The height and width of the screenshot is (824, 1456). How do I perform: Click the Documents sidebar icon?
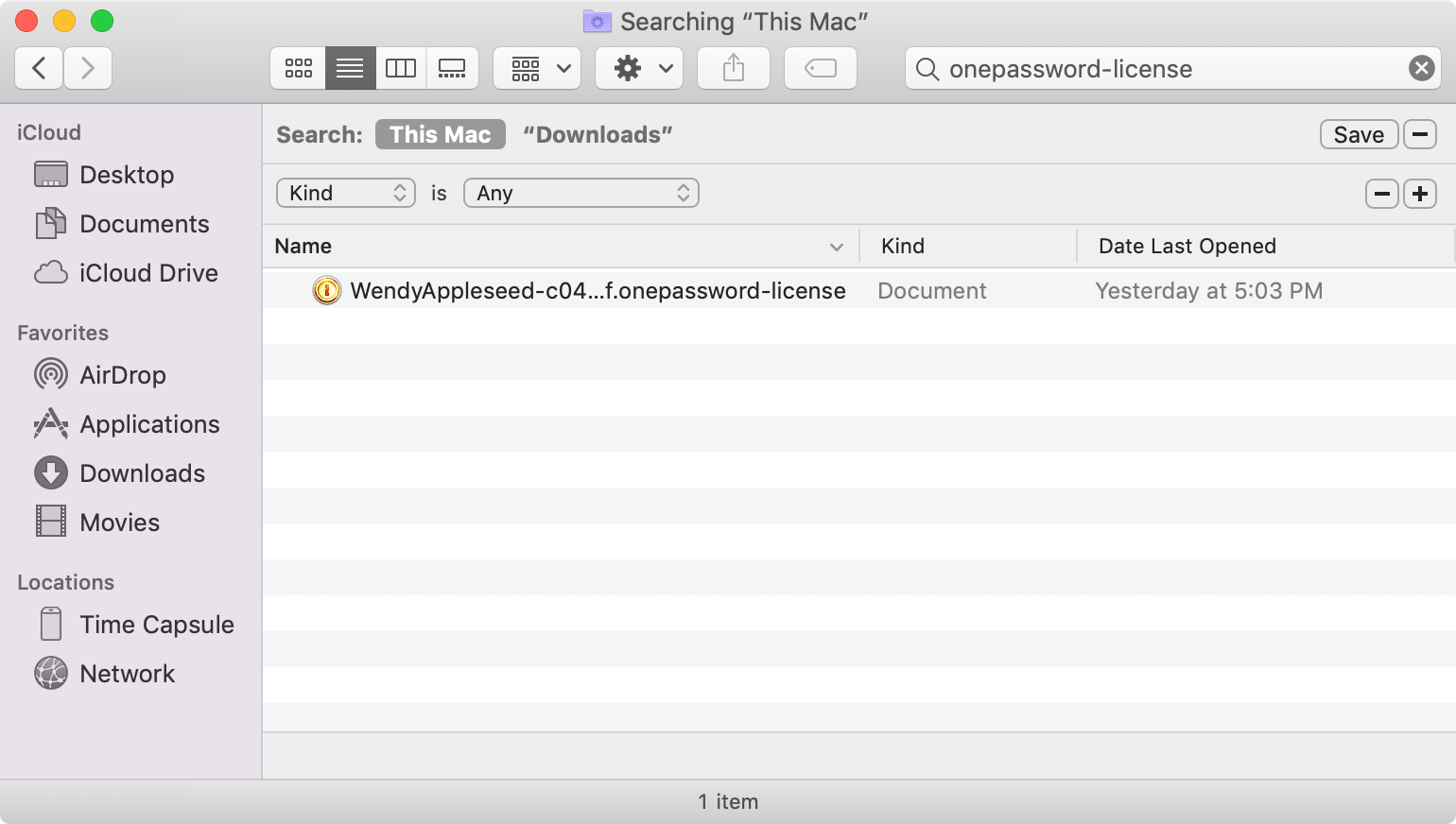click(51, 223)
